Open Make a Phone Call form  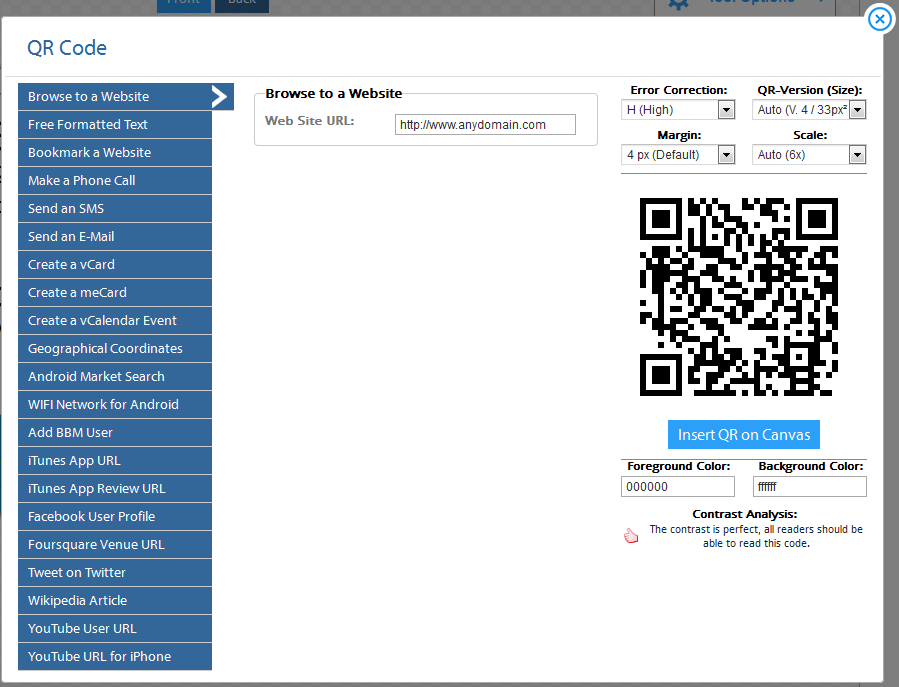[115, 181]
